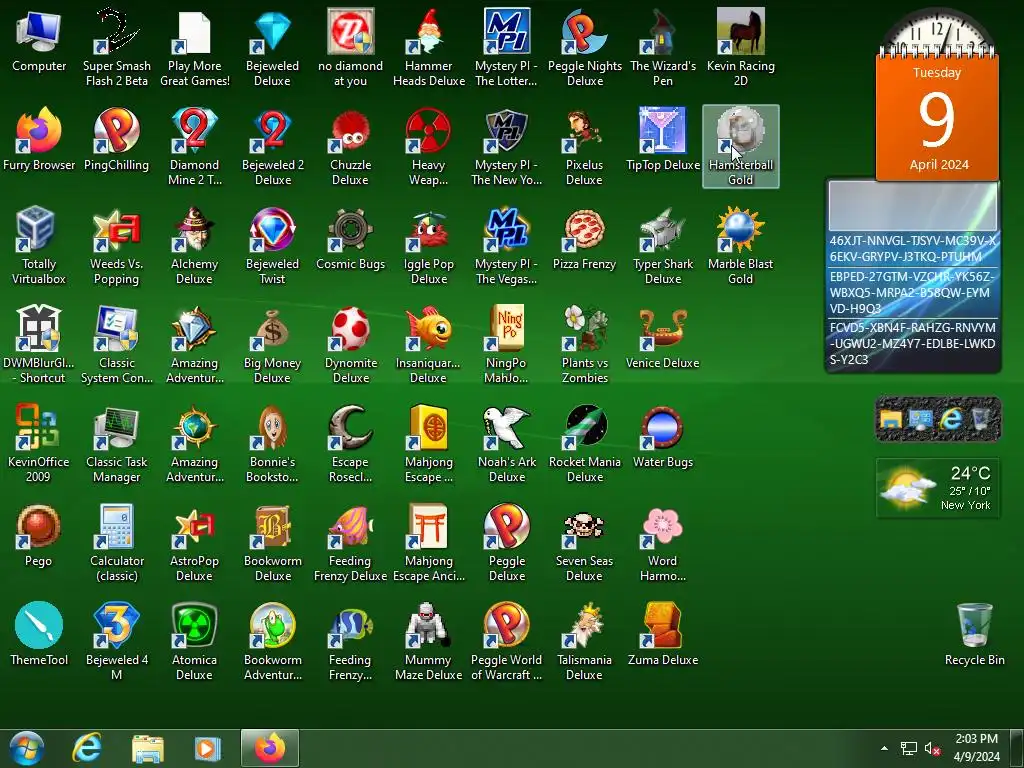This screenshot has height=768, width=1024.
Task: Click the Windows Start orb
Action: coord(27,748)
